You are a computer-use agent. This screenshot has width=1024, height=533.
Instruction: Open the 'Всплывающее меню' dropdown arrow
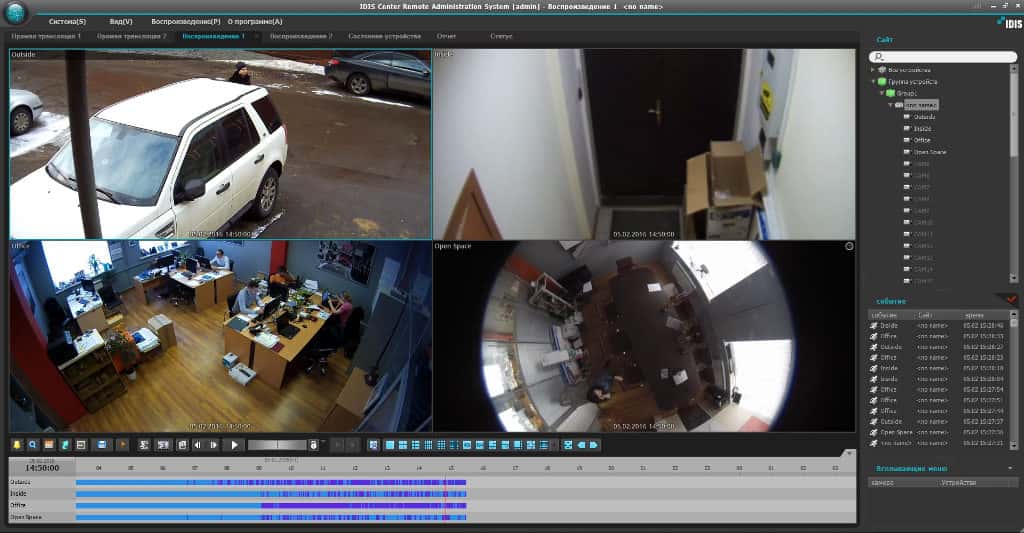click(x=1011, y=468)
